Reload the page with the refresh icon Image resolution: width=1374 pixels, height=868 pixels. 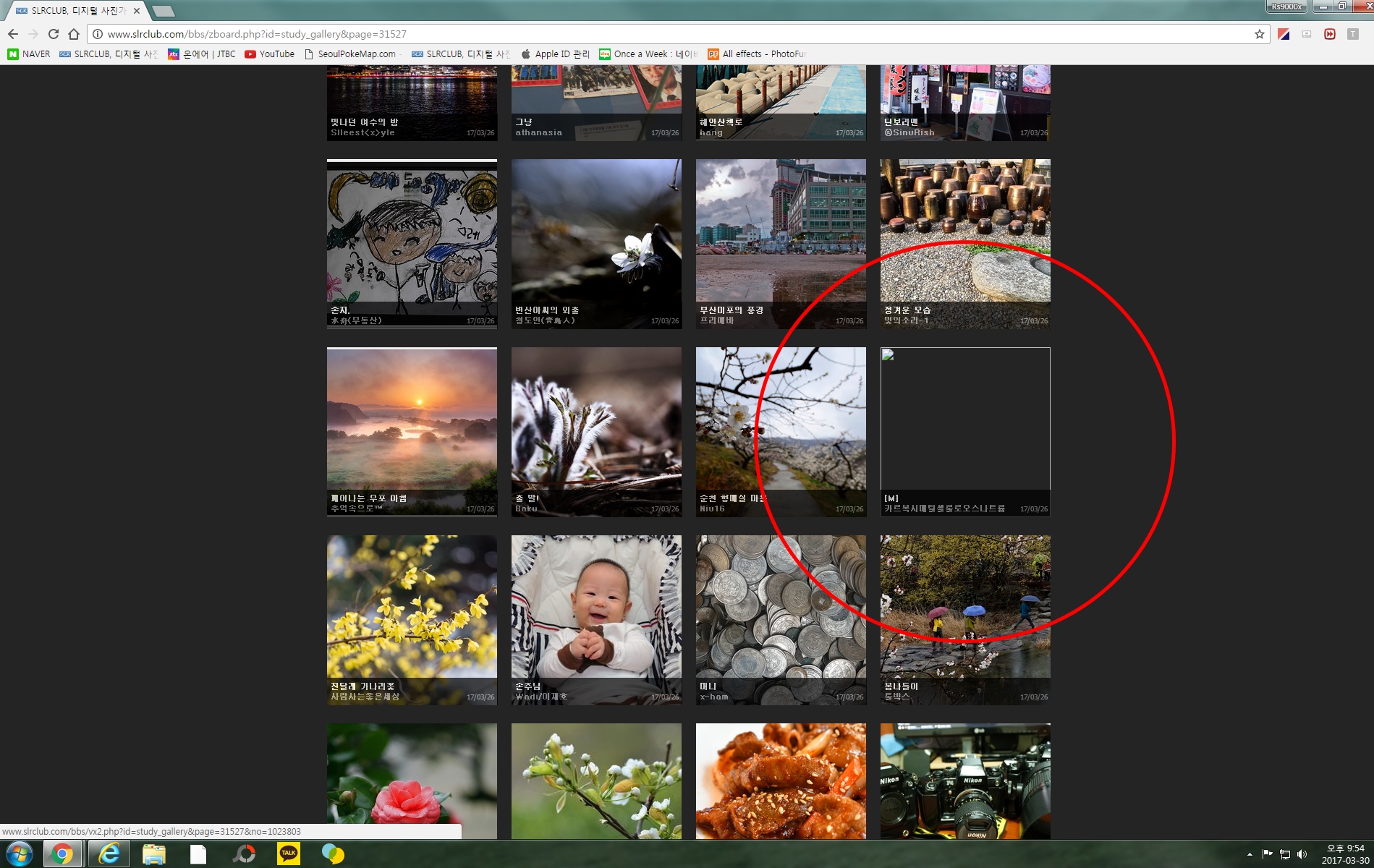[53, 34]
